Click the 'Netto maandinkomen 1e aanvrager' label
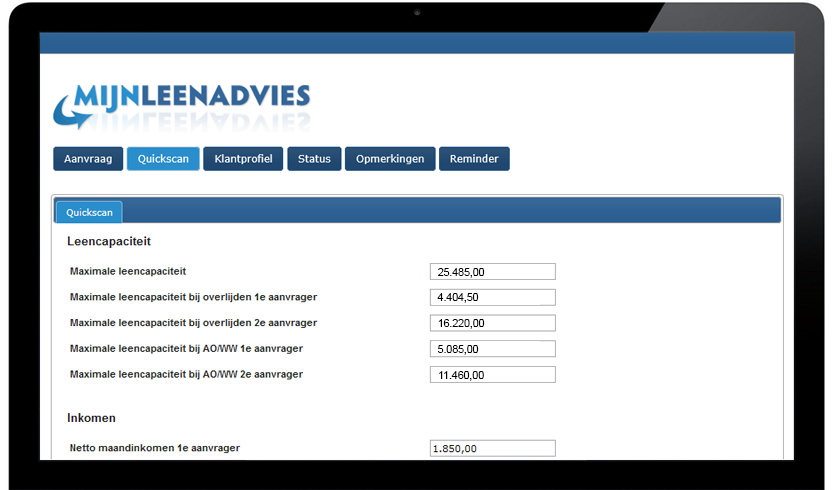The height and width of the screenshot is (490, 833). (x=155, y=448)
